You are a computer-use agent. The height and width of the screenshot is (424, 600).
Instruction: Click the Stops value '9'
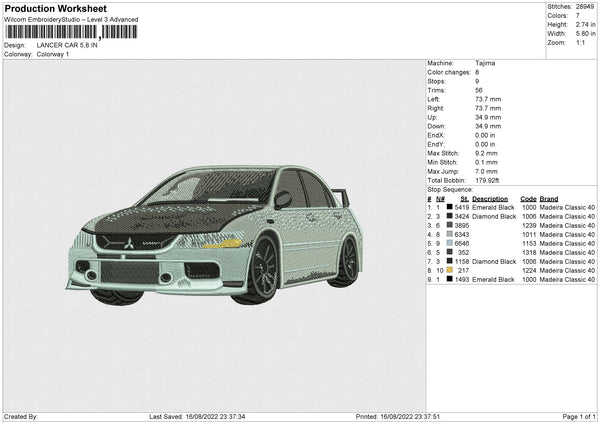point(477,81)
